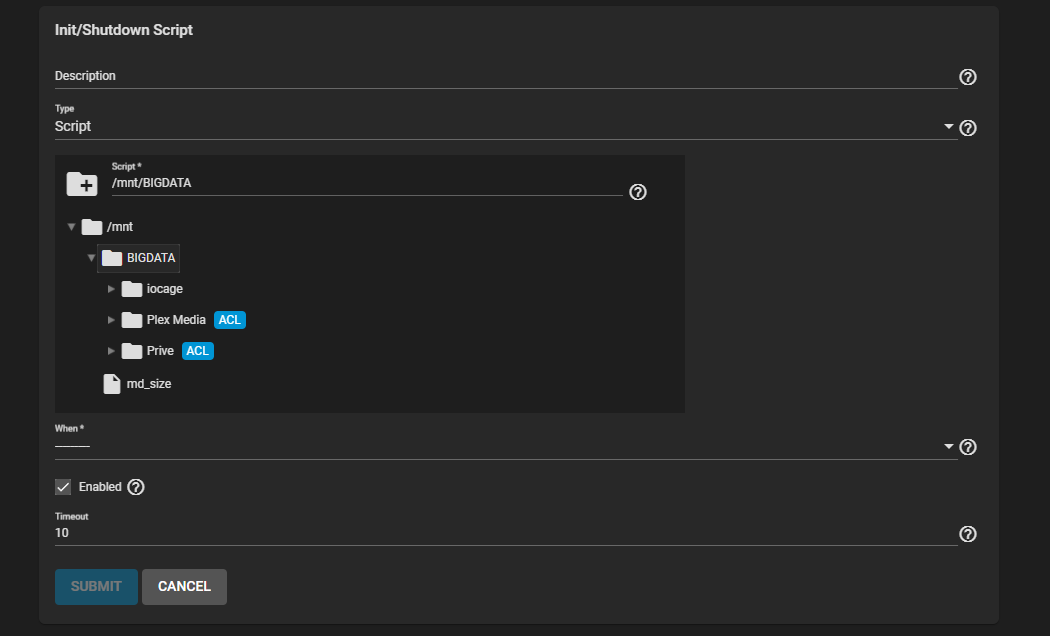This screenshot has width=1050, height=636.
Task: Open help icon beside Enabled checkbox
Action: tap(136, 487)
